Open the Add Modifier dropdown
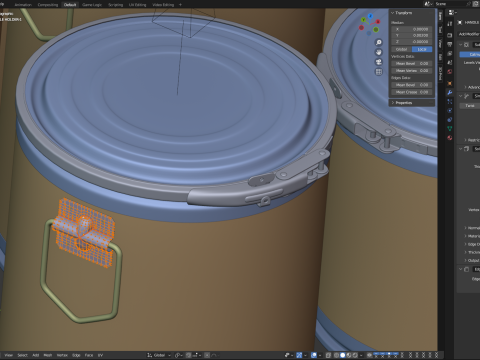This screenshot has width=480, height=360. [x=469, y=34]
